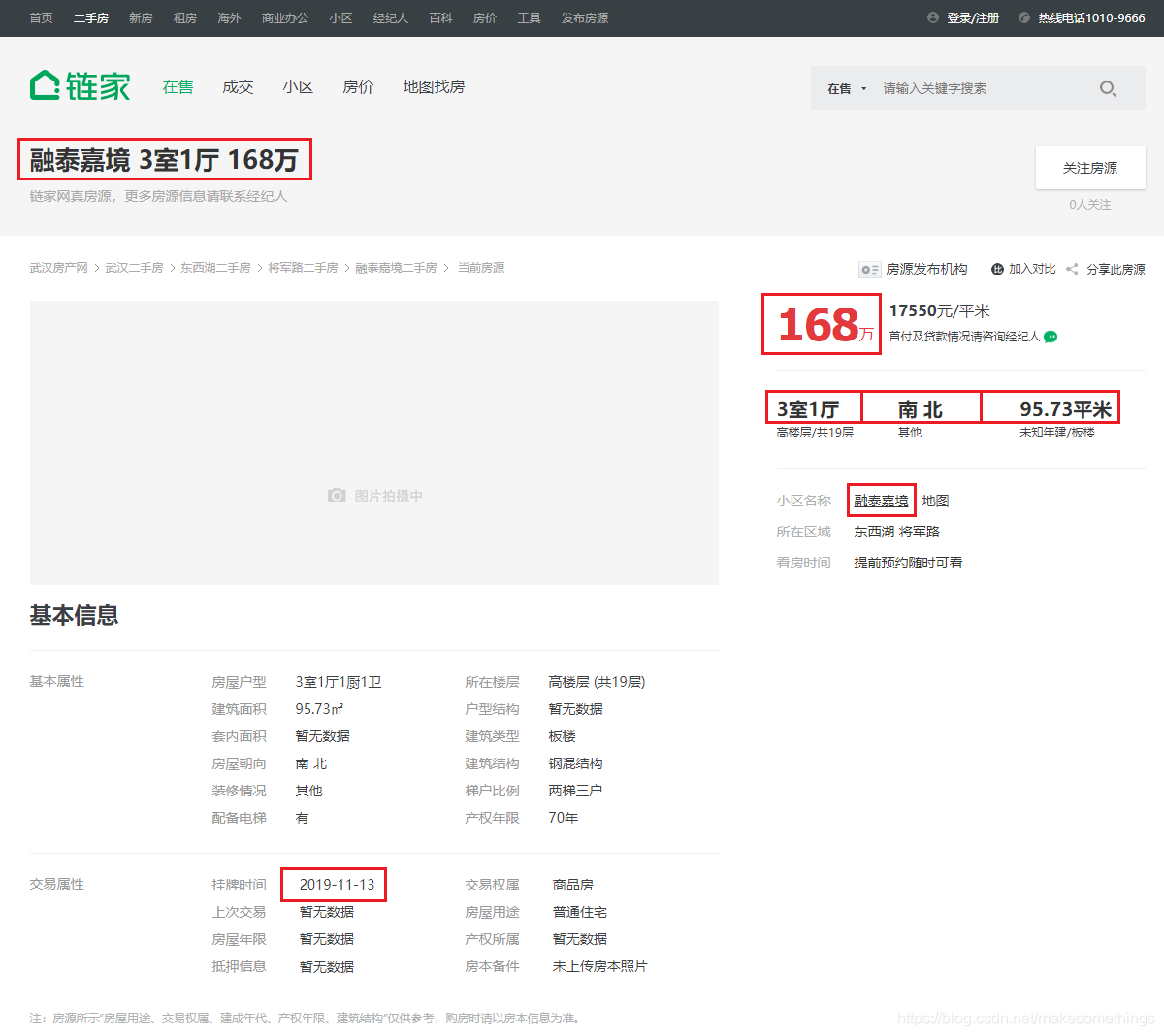1164x1036 pixels.
Task: Click 提前预约随时可看 viewing time text
Action: [x=908, y=563]
